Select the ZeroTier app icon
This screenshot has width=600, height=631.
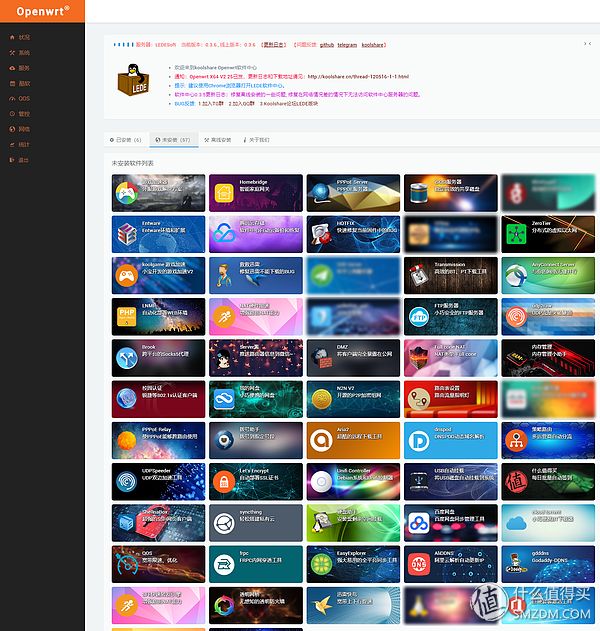click(x=516, y=234)
